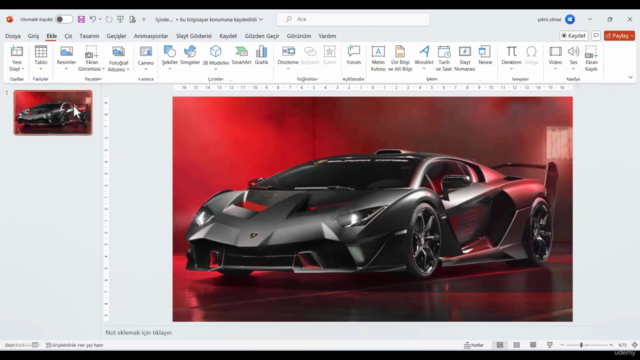Select slide 1 thumbnail

click(x=53, y=113)
